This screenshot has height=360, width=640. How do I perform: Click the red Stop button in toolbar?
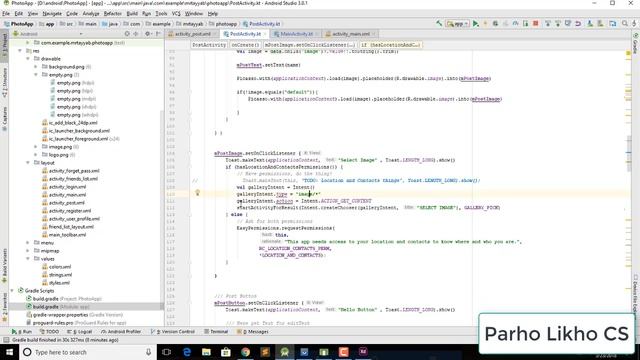pos(536,24)
